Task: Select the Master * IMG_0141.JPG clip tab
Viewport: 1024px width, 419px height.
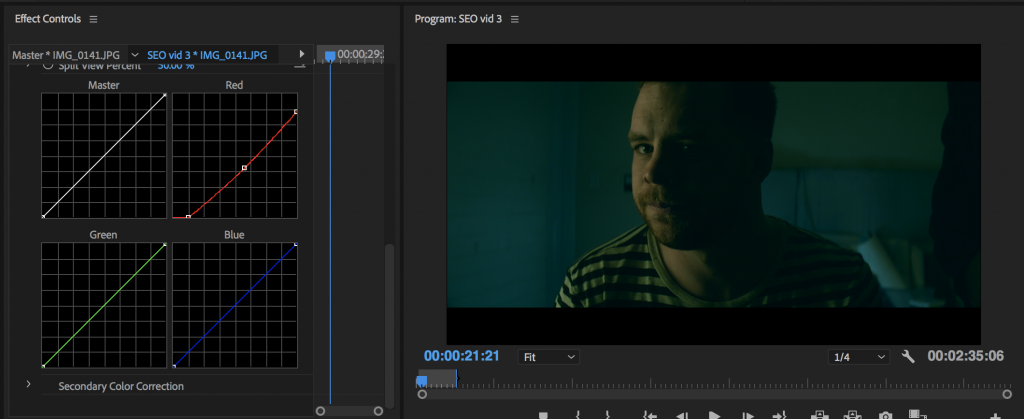Action: click(66, 55)
